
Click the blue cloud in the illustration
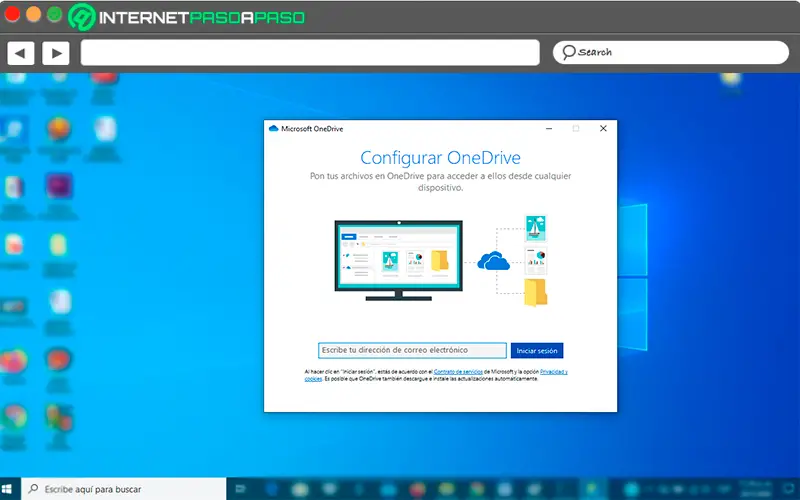coord(493,261)
